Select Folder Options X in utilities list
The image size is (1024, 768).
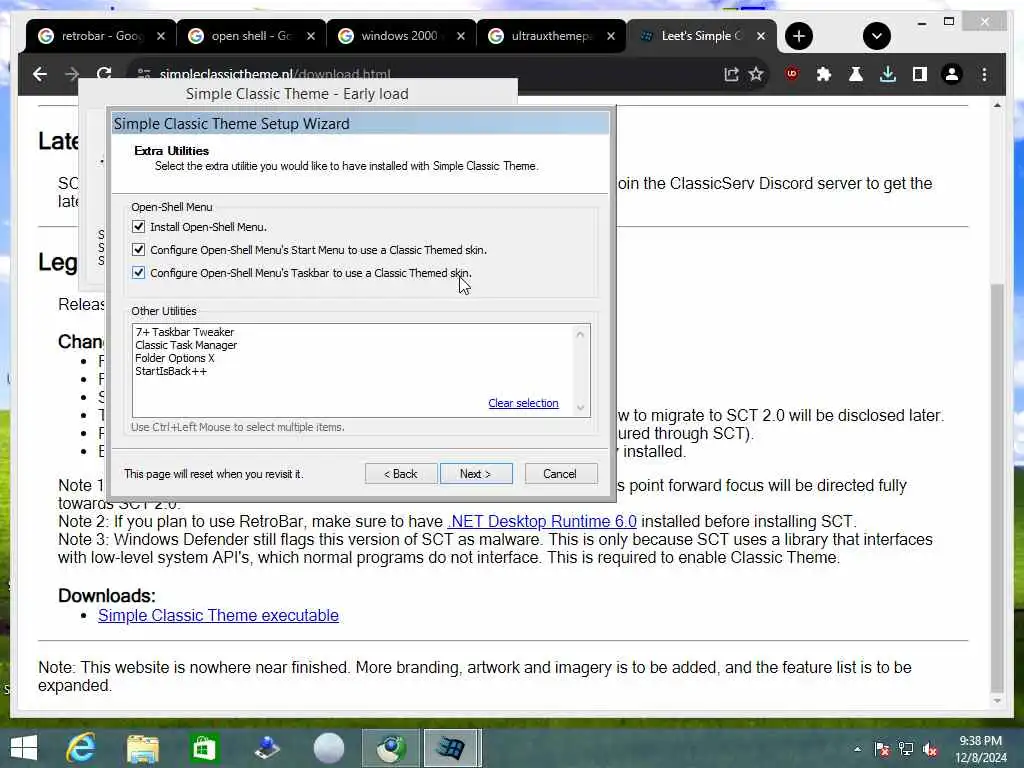tap(174, 358)
